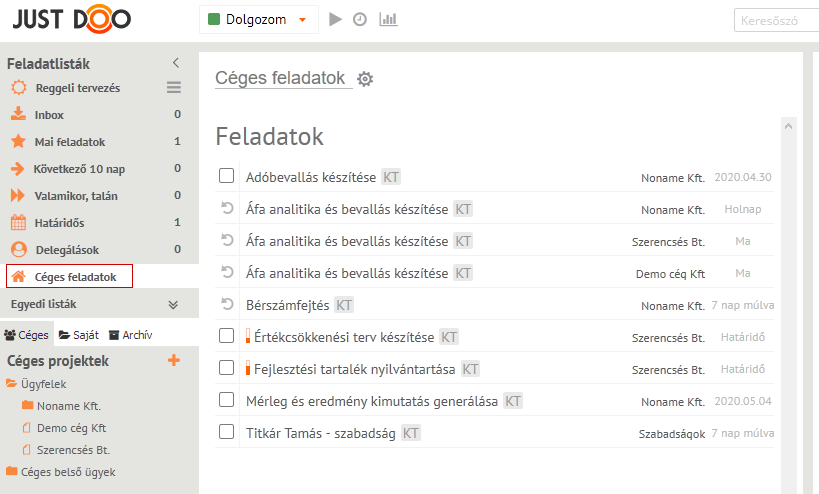Click date 2020.05.04 on Mérleg row

click(x=743, y=402)
